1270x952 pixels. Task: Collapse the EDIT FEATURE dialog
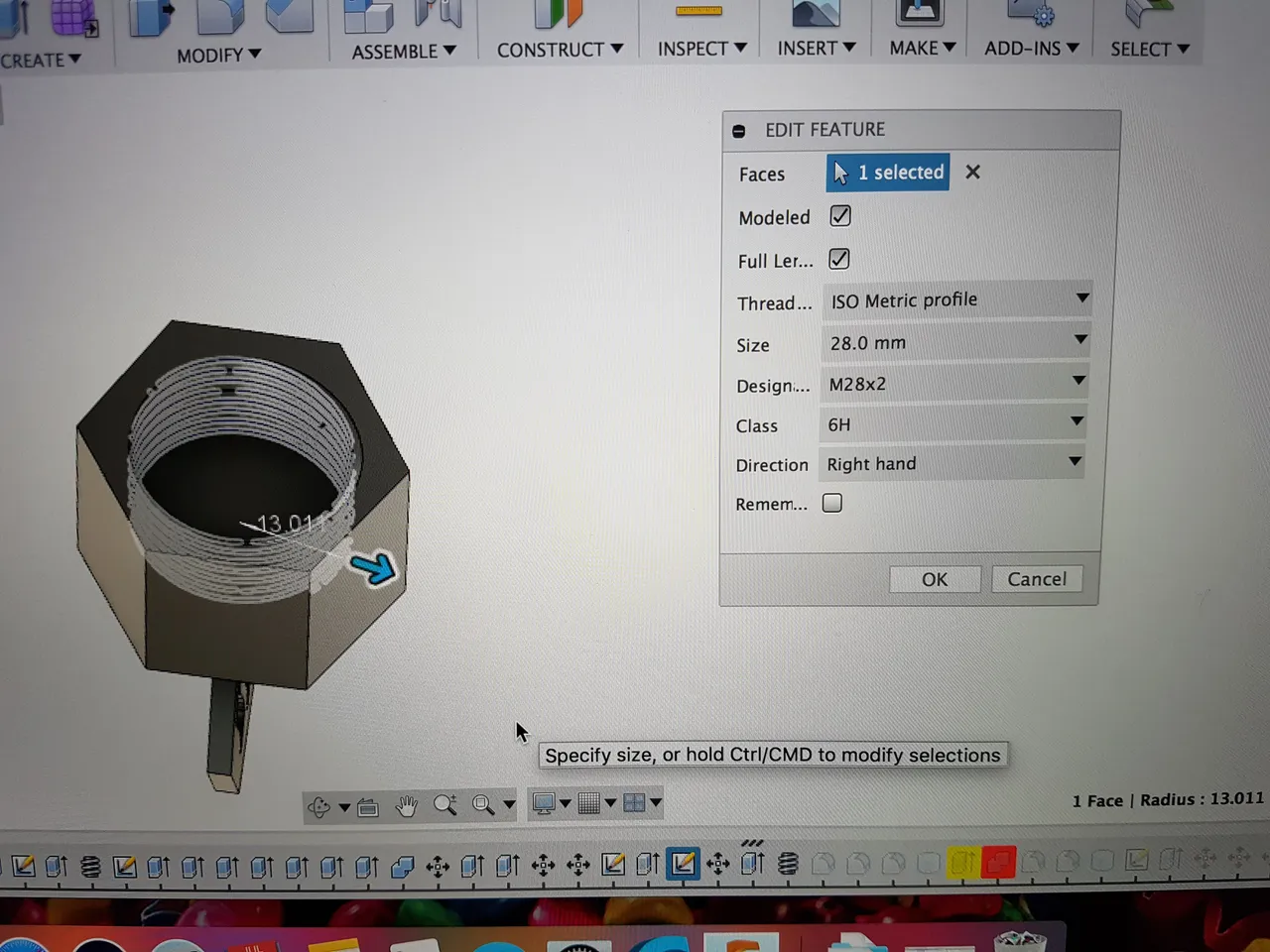tap(739, 131)
